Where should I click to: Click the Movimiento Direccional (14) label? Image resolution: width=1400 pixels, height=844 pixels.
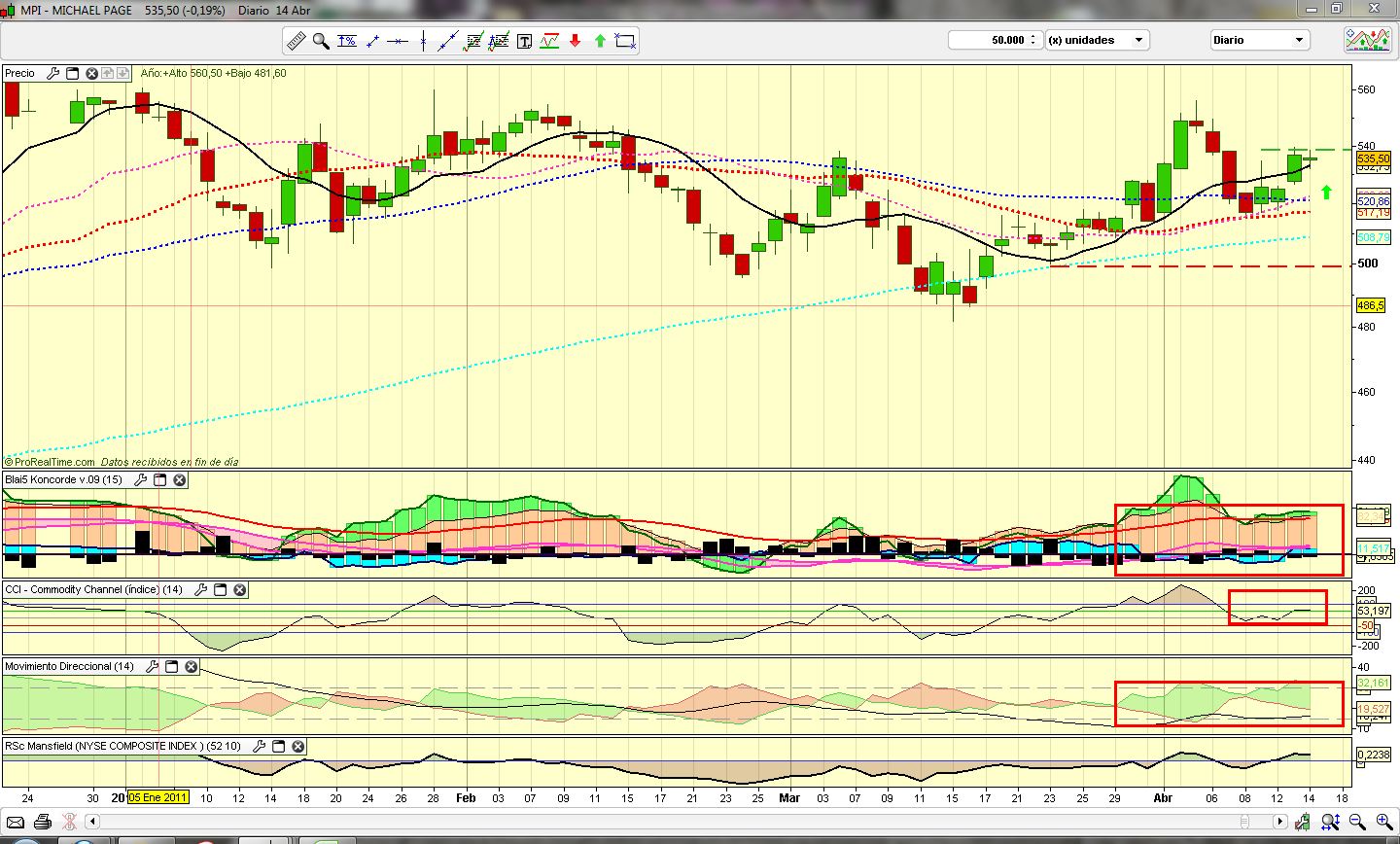[x=69, y=666]
